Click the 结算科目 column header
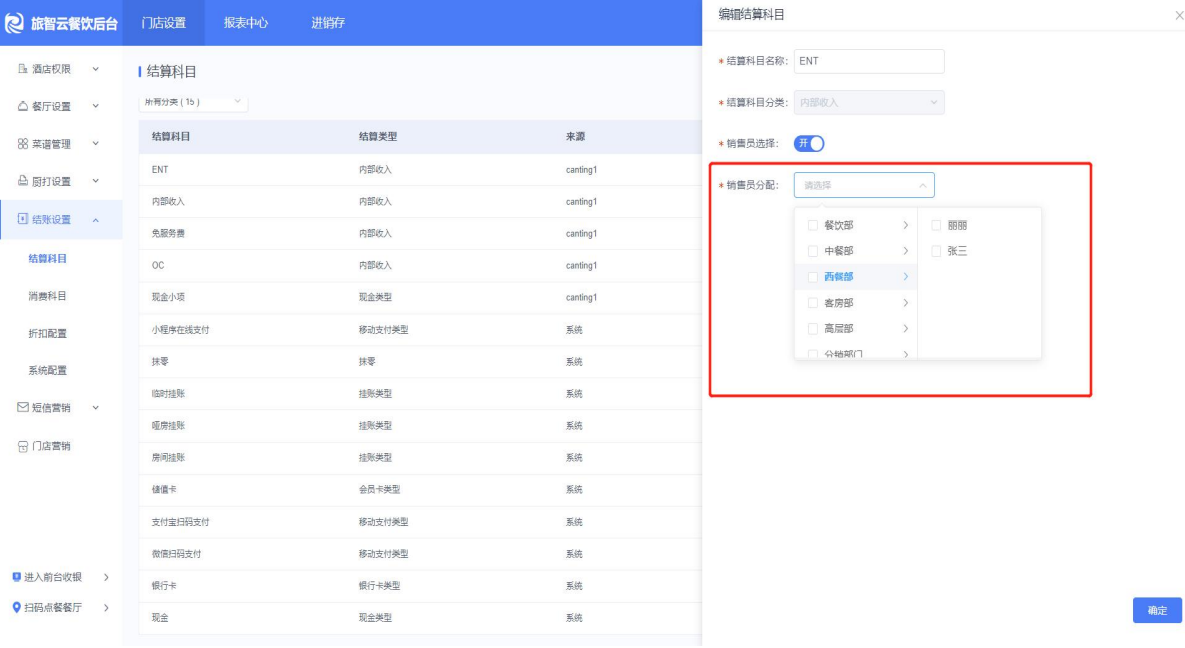Image resolution: width=1185 pixels, height=648 pixels. coord(171,137)
